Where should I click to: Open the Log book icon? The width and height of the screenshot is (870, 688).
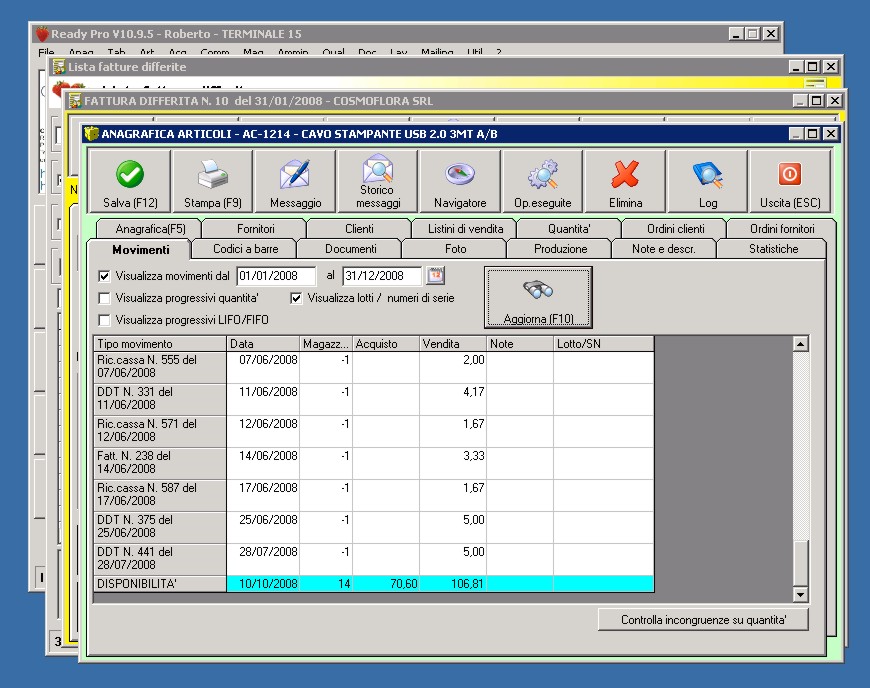click(708, 175)
